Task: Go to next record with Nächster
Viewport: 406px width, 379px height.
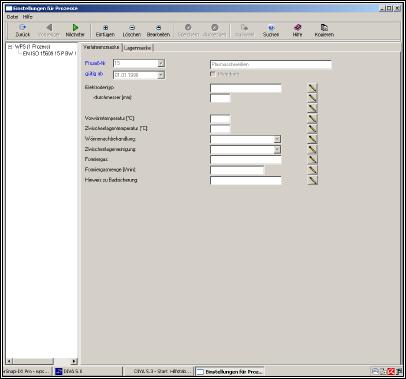Action: click(75, 30)
